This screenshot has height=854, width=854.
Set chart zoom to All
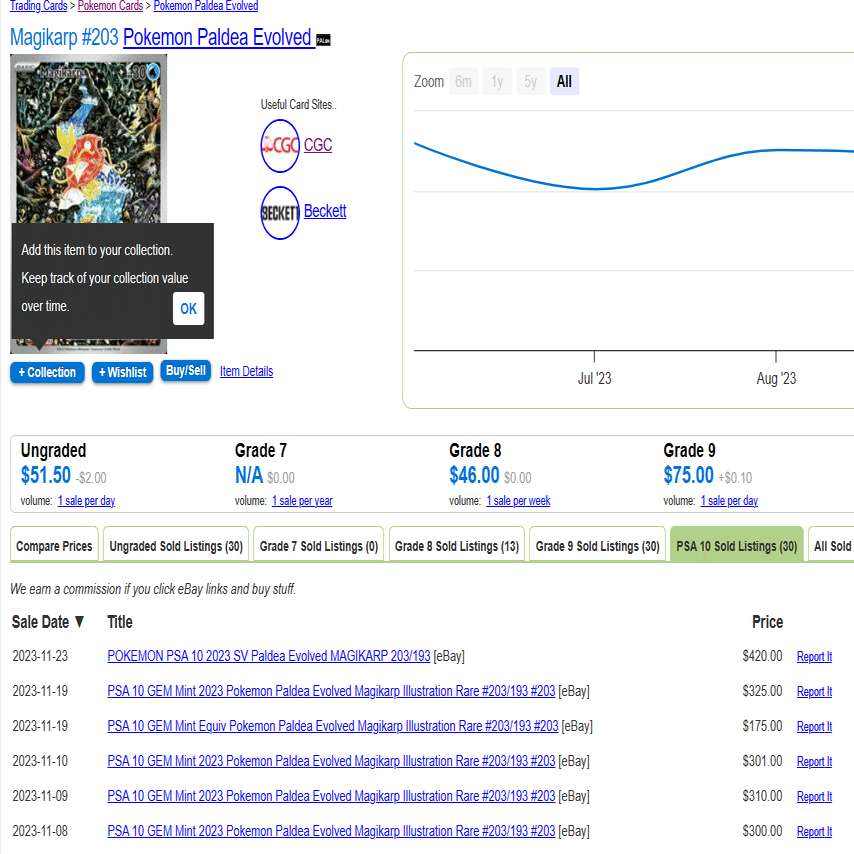click(564, 81)
